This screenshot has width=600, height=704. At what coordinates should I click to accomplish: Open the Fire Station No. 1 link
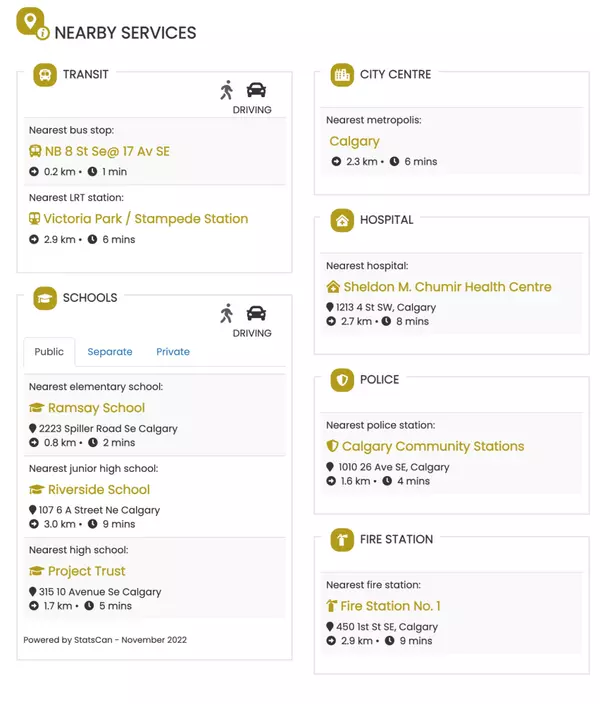[x=390, y=606]
